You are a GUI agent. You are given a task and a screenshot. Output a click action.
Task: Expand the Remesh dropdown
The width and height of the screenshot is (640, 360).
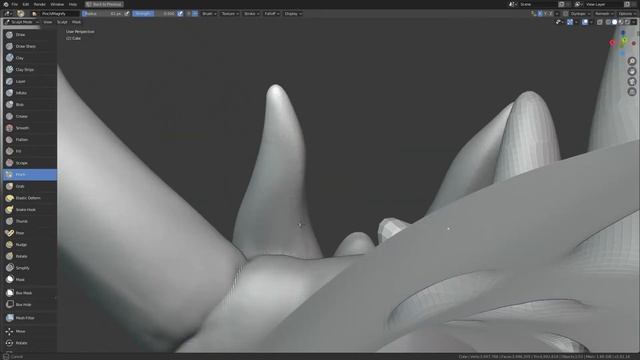click(604, 13)
